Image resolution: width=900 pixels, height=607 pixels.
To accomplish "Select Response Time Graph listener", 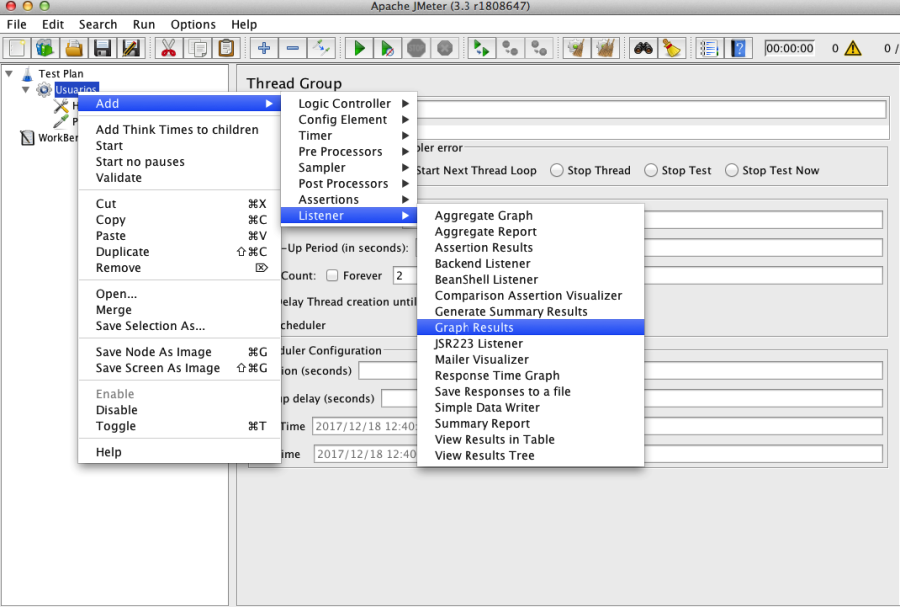I will [x=530, y=376].
